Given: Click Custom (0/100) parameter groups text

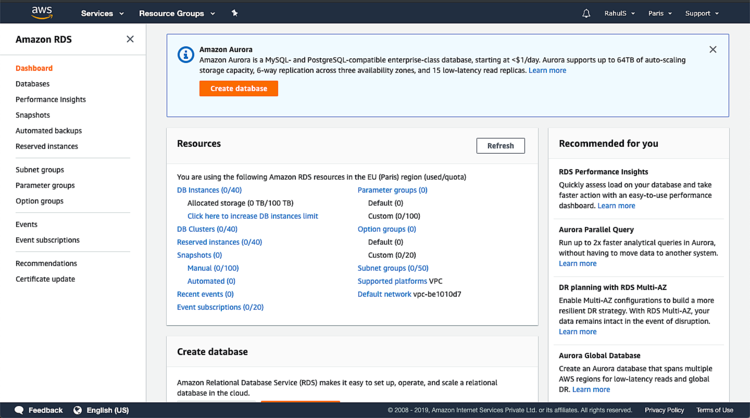Looking at the screenshot, I should pyautogui.click(x=394, y=216).
